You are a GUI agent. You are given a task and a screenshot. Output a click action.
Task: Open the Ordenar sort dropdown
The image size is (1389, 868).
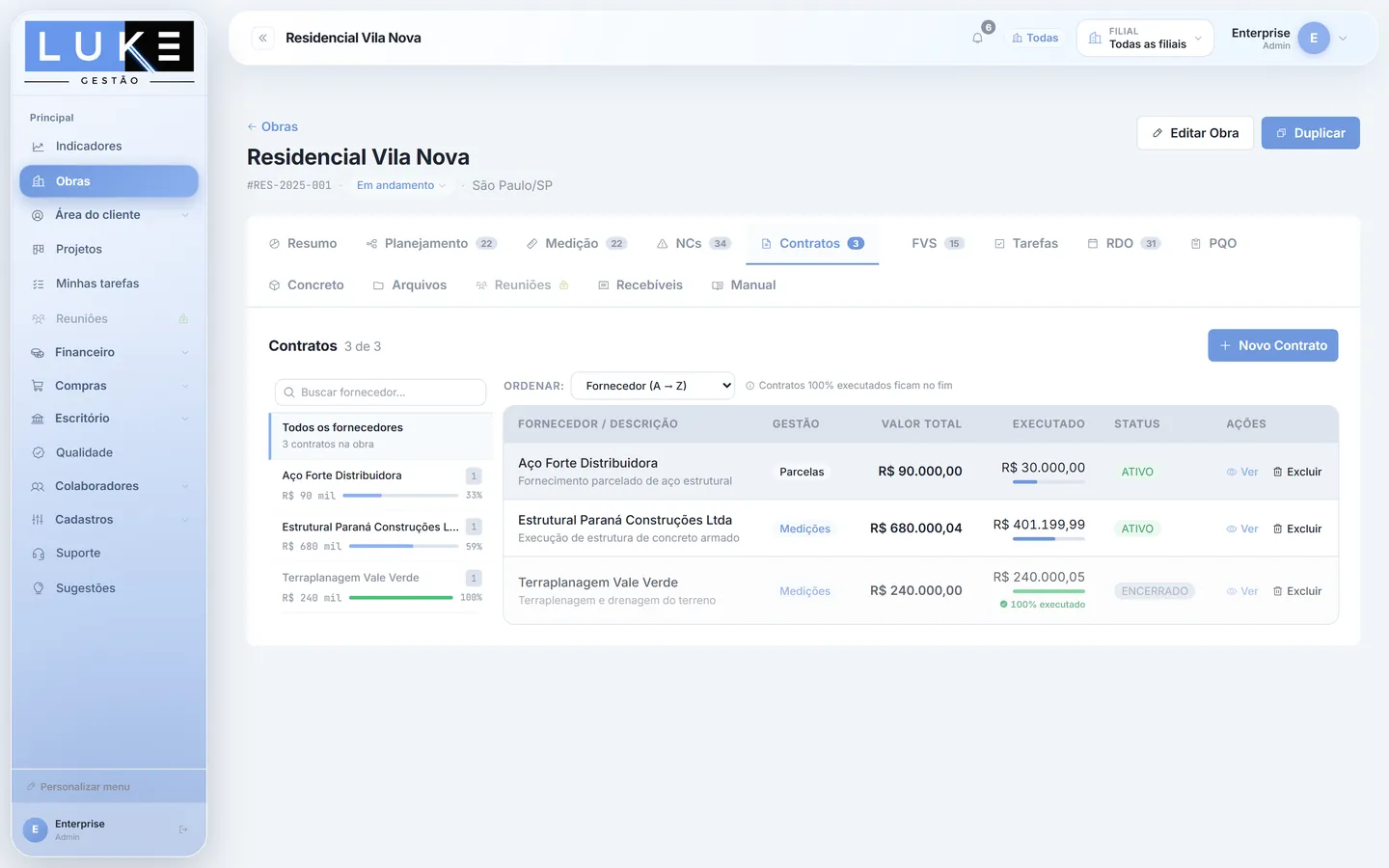[653, 386]
